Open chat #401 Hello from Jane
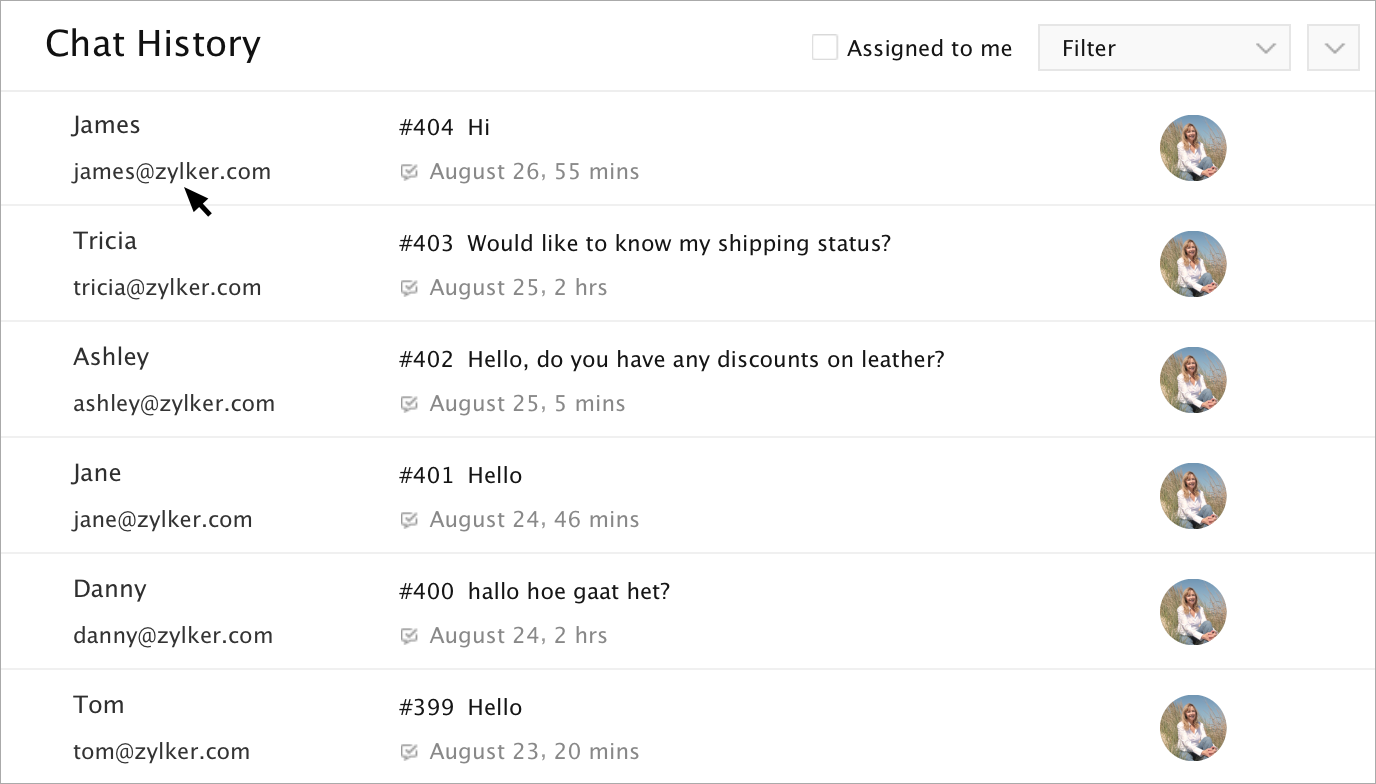This screenshot has width=1376, height=784. coord(460,475)
